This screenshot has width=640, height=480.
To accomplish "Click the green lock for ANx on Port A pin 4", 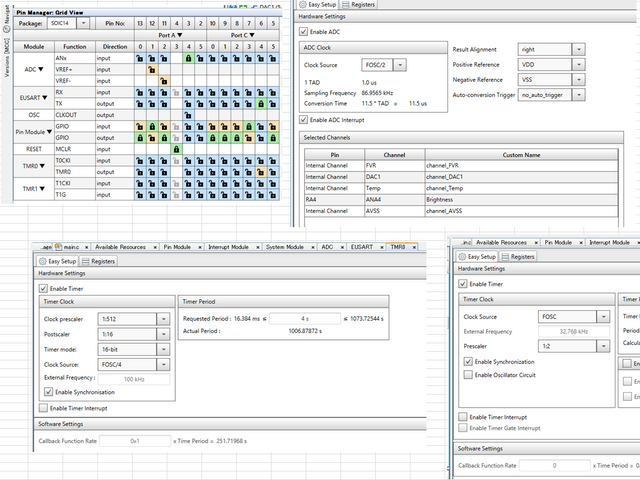I will (x=189, y=59).
